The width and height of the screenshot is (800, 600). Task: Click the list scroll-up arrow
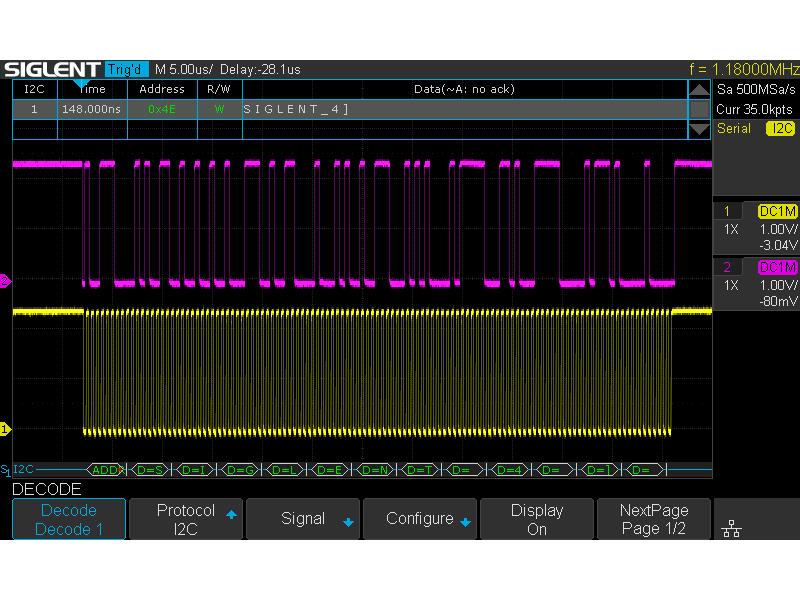coord(699,90)
